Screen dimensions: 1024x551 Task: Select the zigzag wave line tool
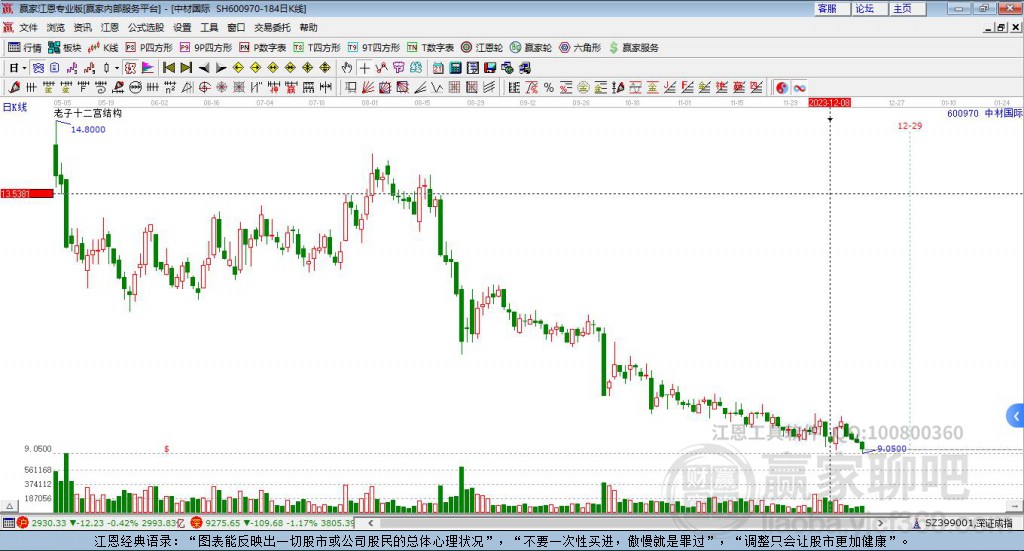pyautogui.click(x=438, y=87)
